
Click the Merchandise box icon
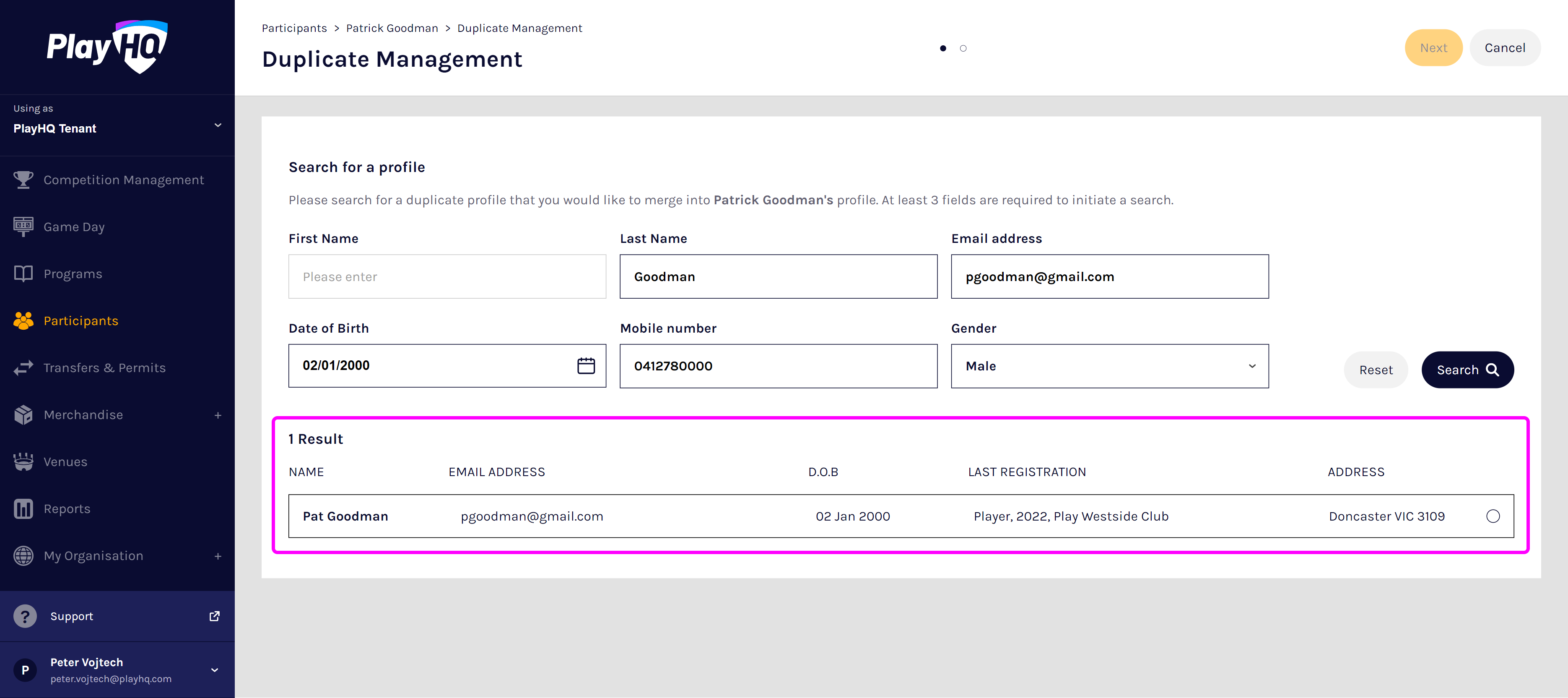pyautogui.click(x=23, y=415)
